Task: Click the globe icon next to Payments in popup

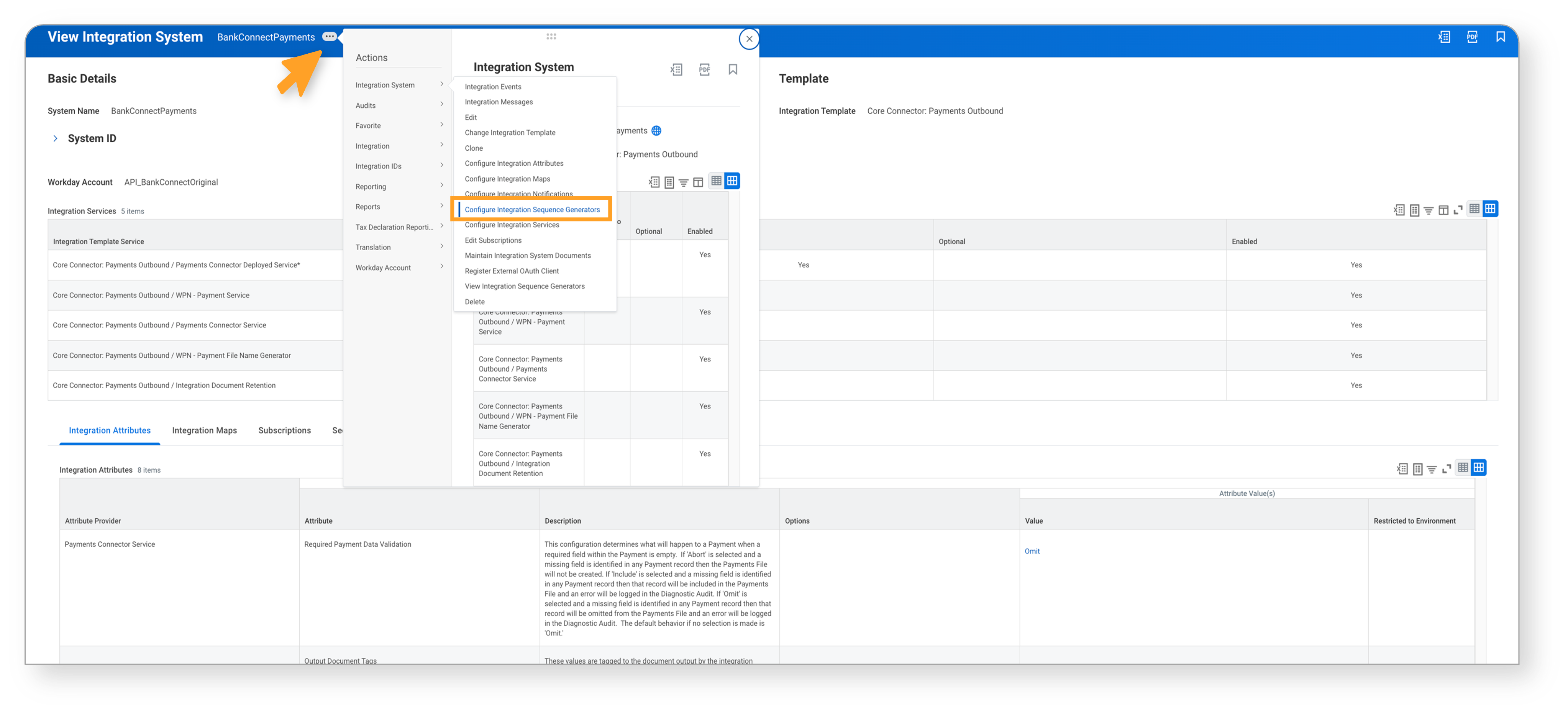Action: pyautogui.click(x=656, y=130)
